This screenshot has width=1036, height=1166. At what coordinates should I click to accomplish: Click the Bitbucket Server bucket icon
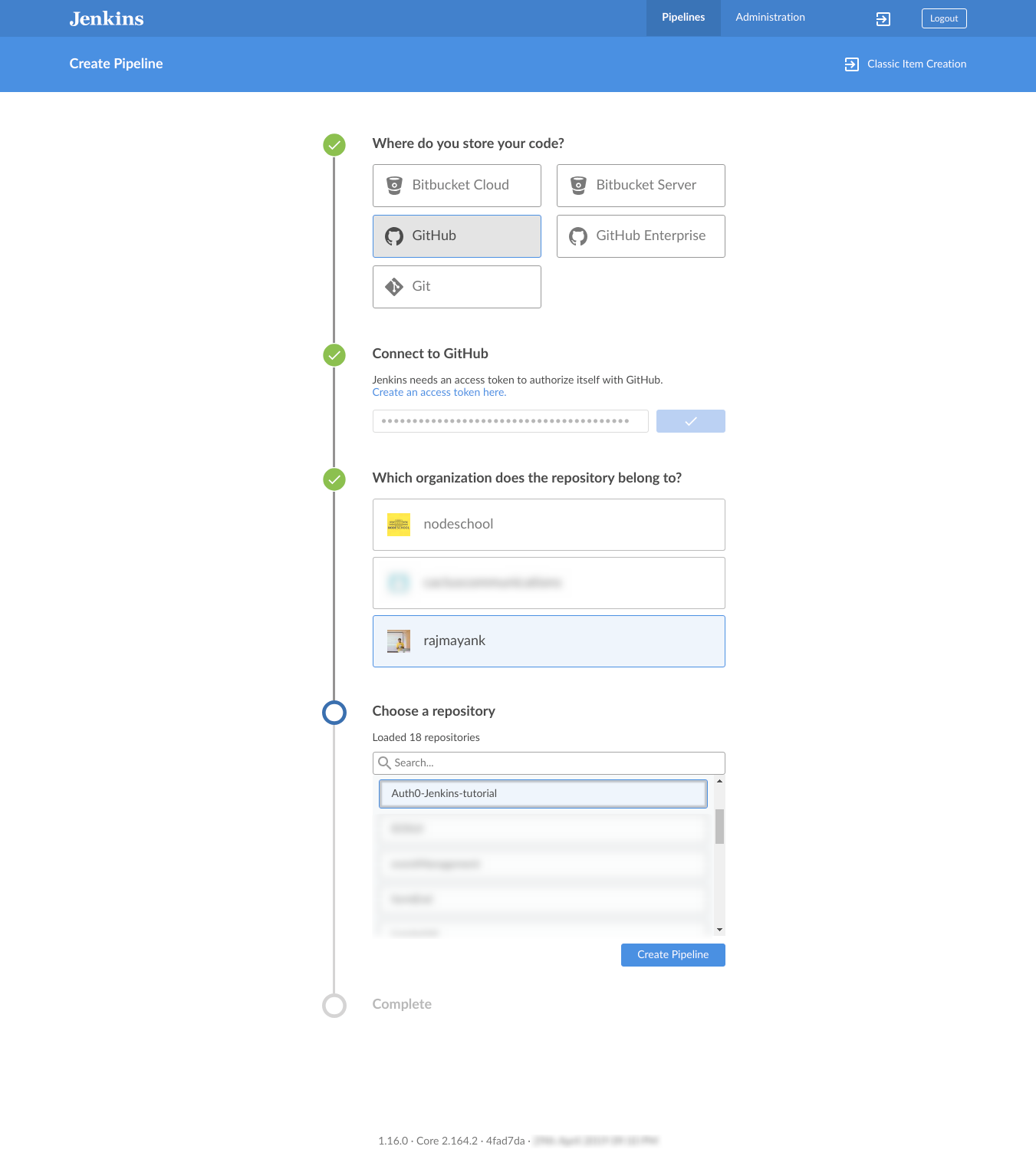click(578, 186)
